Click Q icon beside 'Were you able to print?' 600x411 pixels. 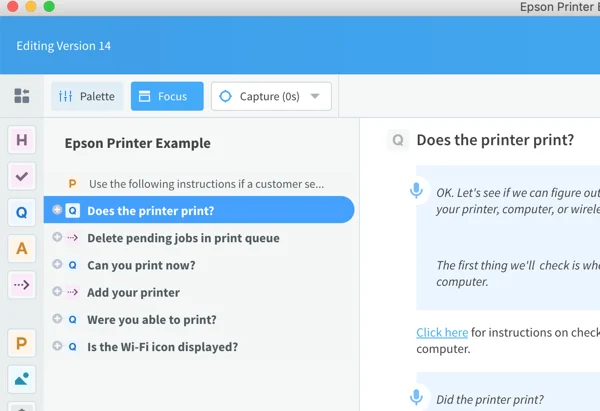coord(73,319)
